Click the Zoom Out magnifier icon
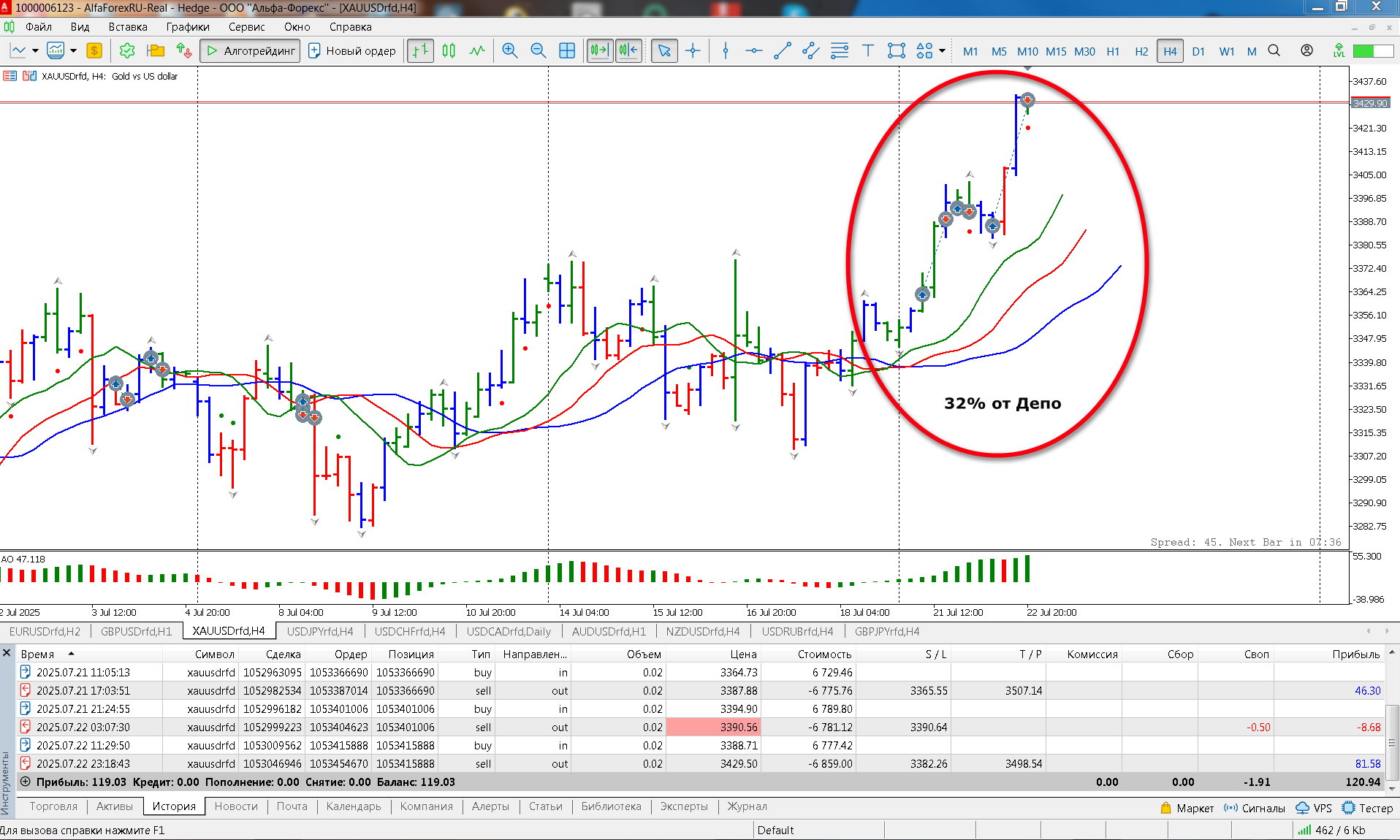 pos(538,50)
